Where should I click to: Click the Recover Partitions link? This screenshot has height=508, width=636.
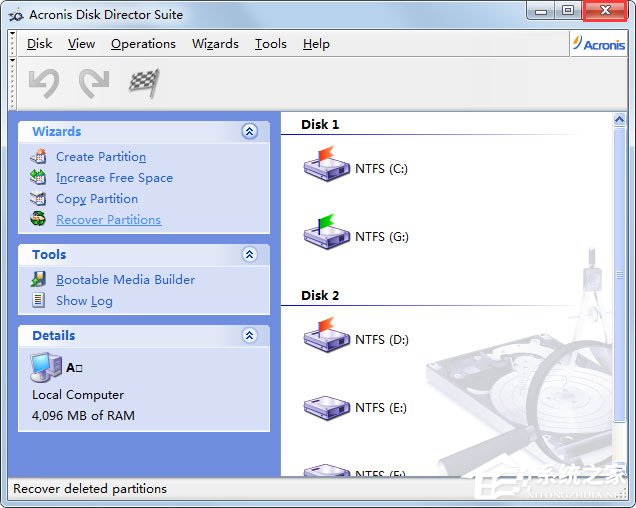(x=109, y=220)
